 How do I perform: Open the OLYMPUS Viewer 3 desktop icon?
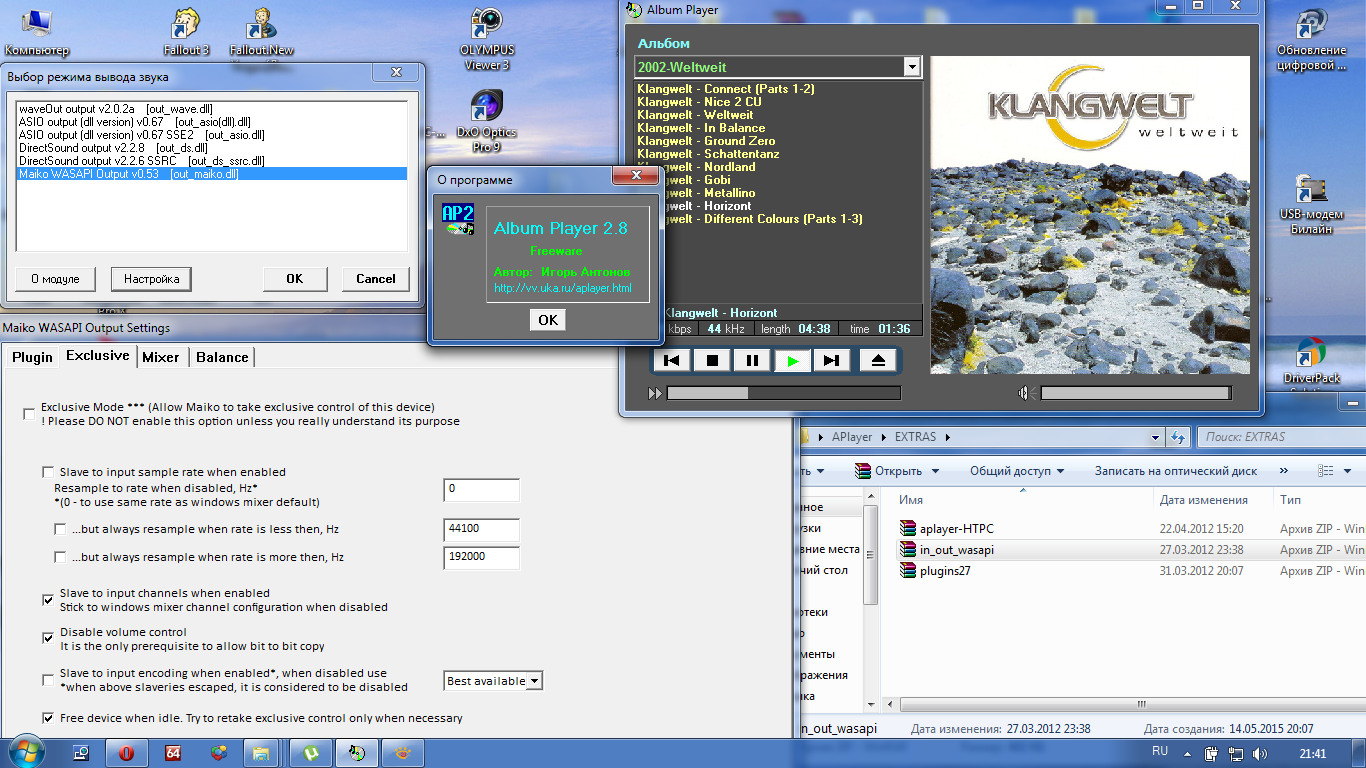pyautogui.click(x=487, y=38)
